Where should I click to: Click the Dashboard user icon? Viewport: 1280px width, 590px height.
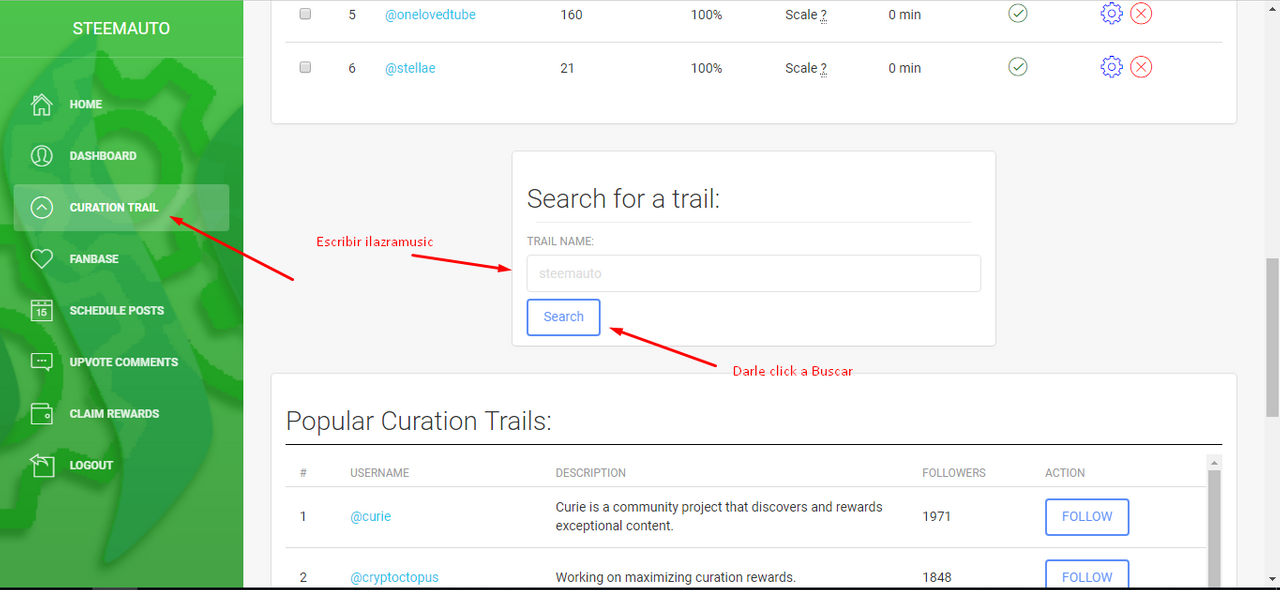[42, 156]
